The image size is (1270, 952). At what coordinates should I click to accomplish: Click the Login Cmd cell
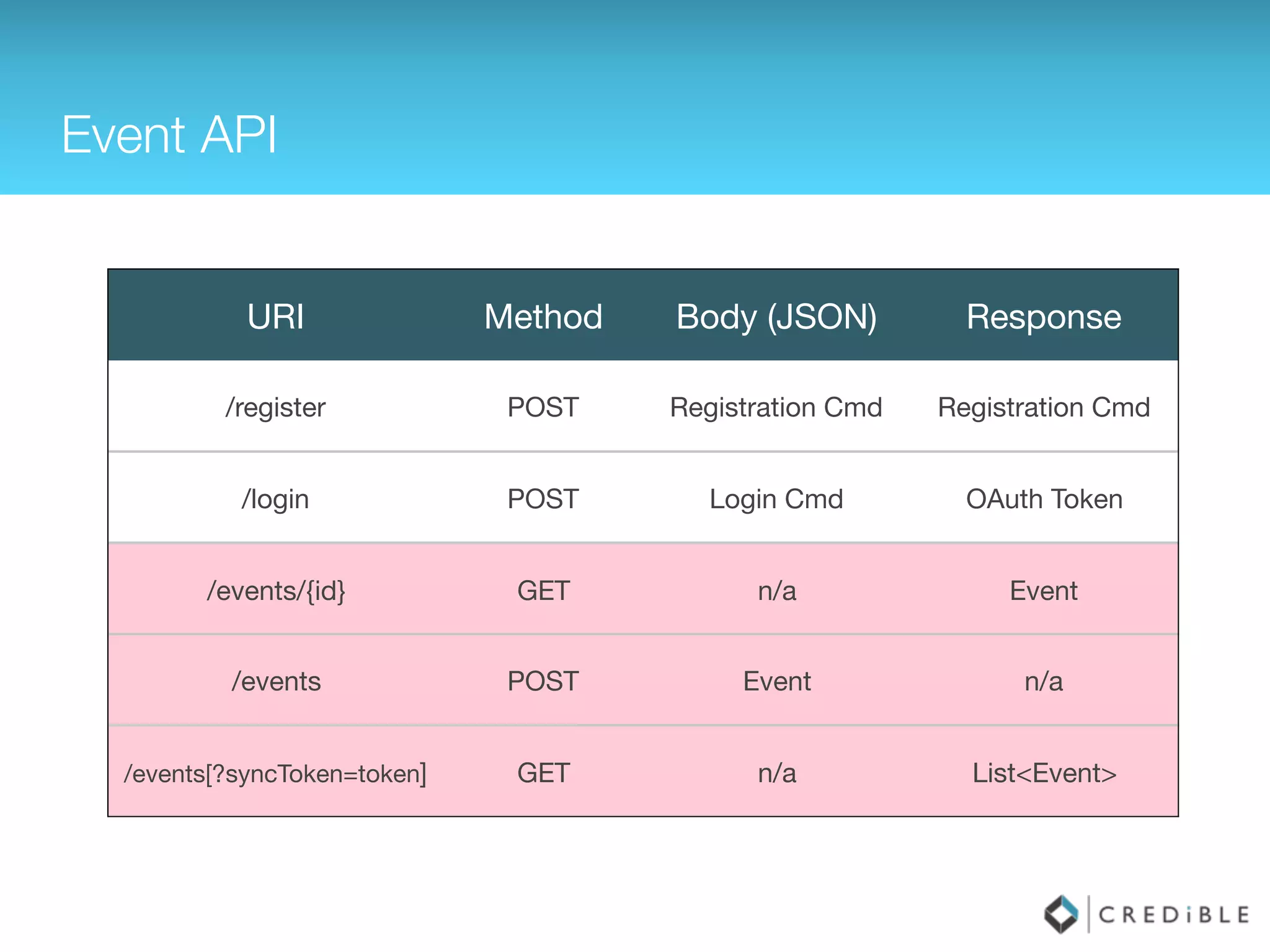point(776,500)
